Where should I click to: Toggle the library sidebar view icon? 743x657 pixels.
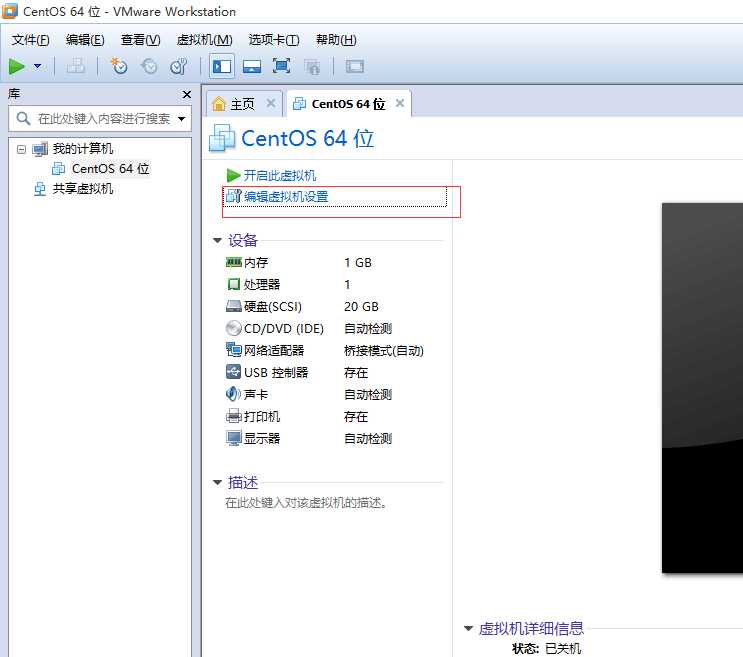222,66
